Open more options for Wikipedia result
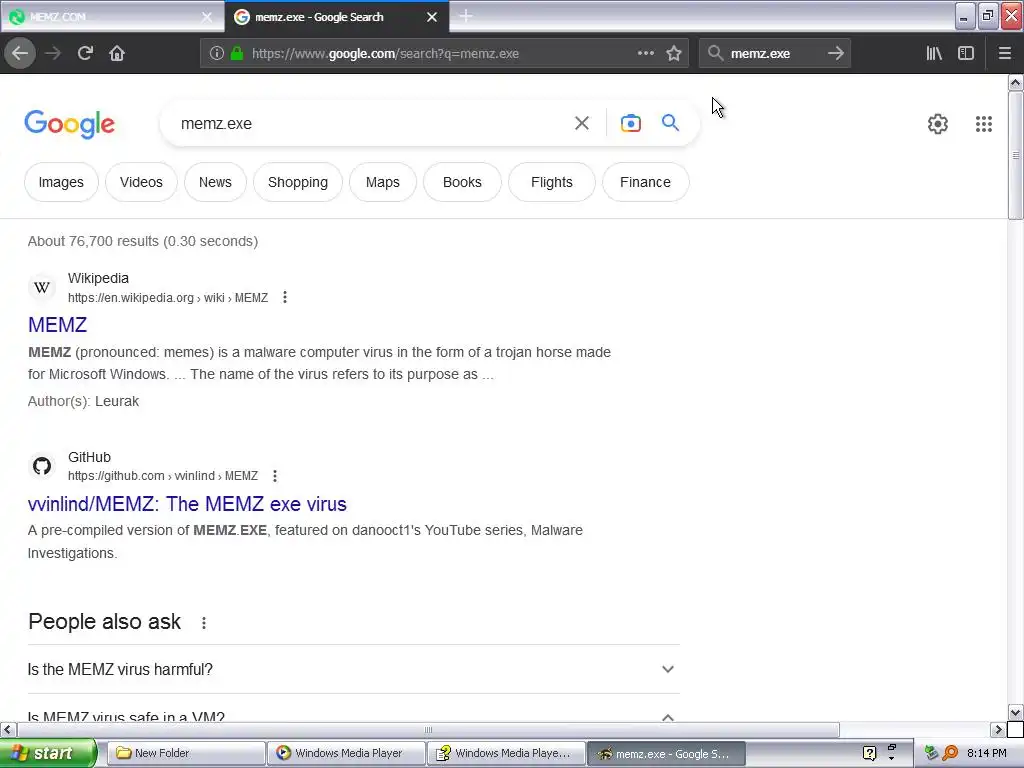Viewport: 1024px width, 768px height. click(x=285, y=298)
